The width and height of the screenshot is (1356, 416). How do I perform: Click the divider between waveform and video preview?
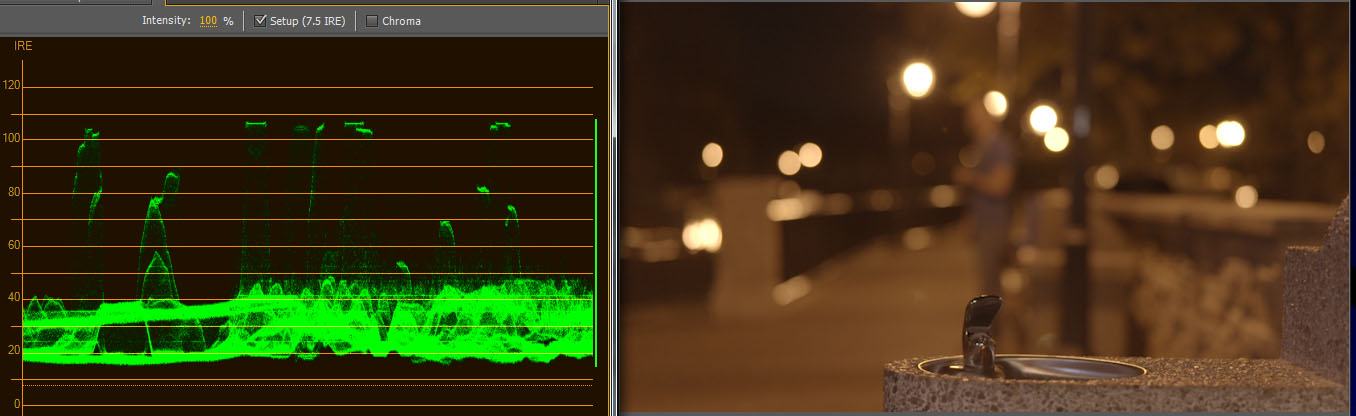click(x=613, y=210)
